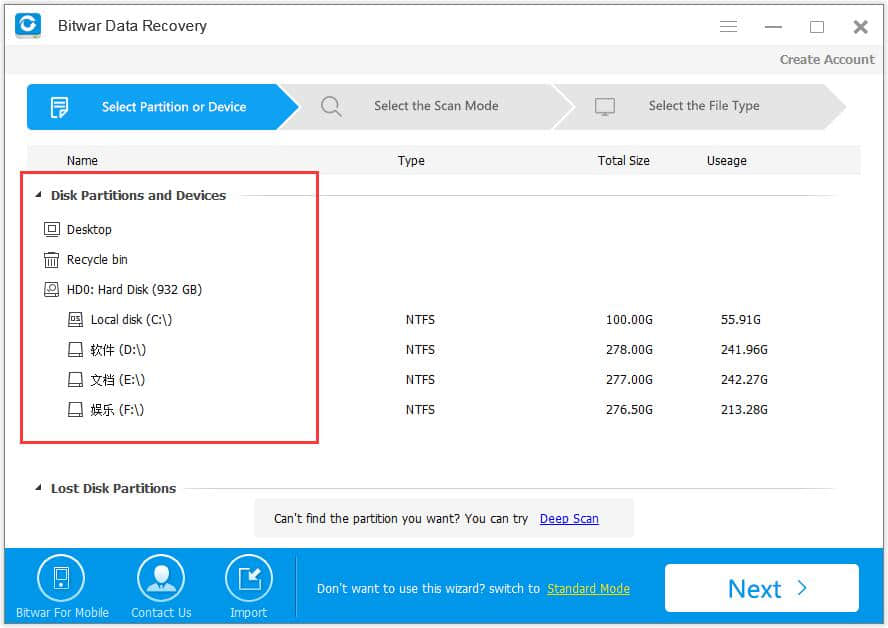Click the document icon in Select Partition step
This screenshot has width=888, height=628.
tap(59, 107)
